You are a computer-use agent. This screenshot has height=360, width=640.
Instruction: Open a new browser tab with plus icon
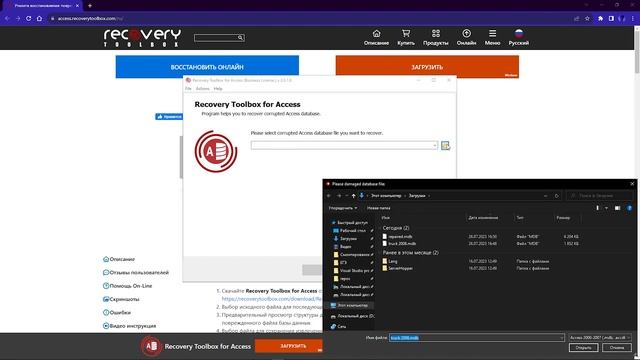click(x=90, y=6)
